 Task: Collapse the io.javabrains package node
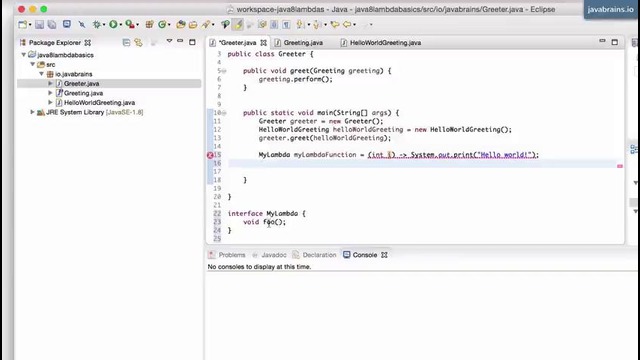(42, 74)
